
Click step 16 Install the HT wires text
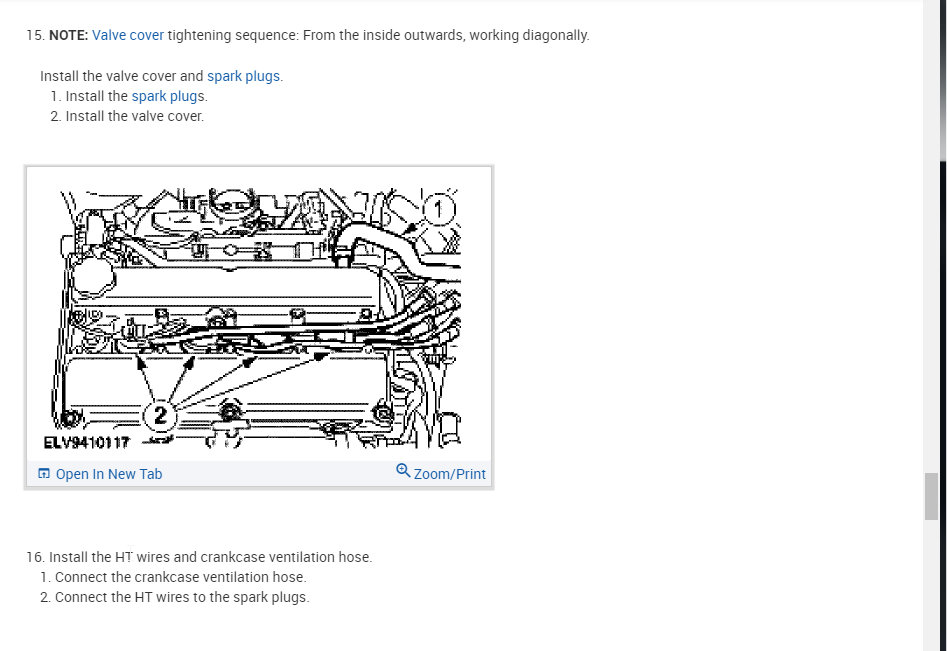click(x=210, y=557)
